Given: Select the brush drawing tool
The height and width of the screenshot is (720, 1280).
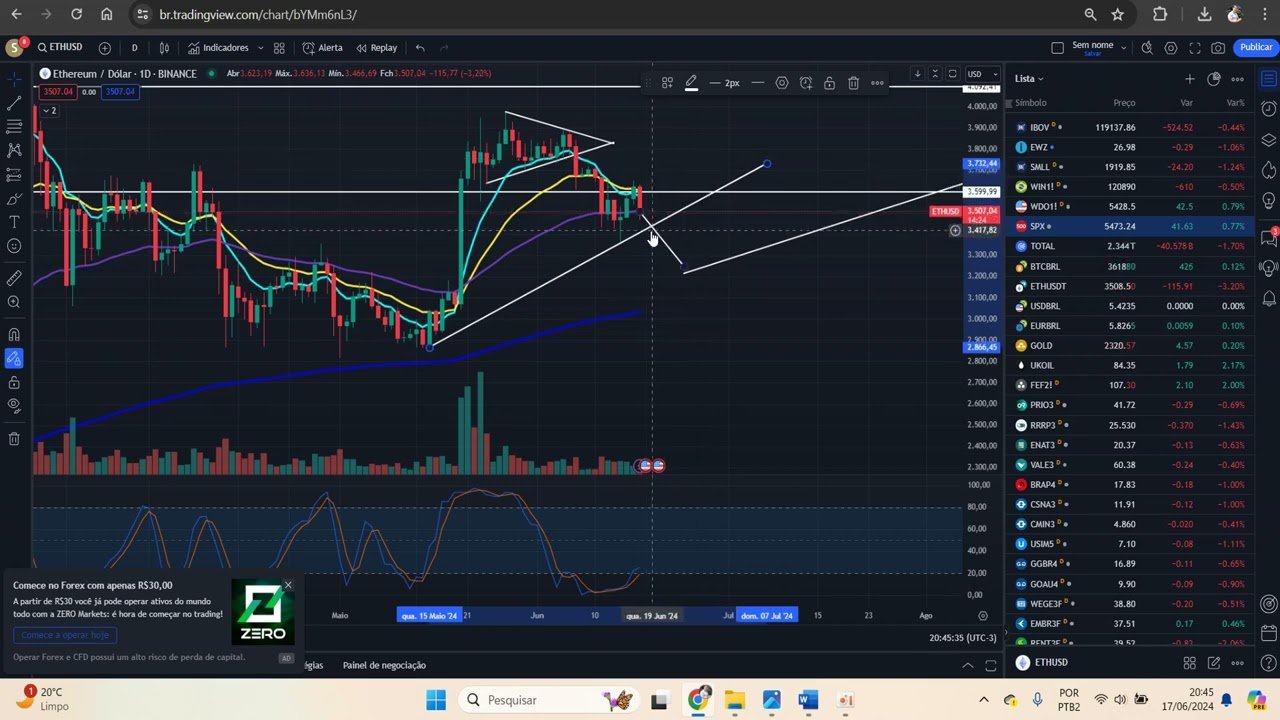Looking at the screenshot, I should pyautogui.click(x=14, y=198).
